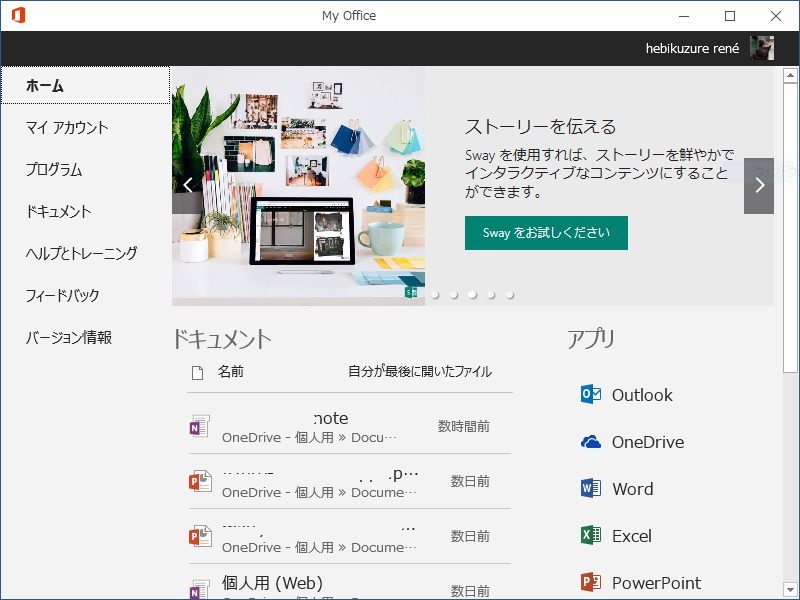Click the 自分が最後に開いたファイル column header

click(x=420, y=371)
